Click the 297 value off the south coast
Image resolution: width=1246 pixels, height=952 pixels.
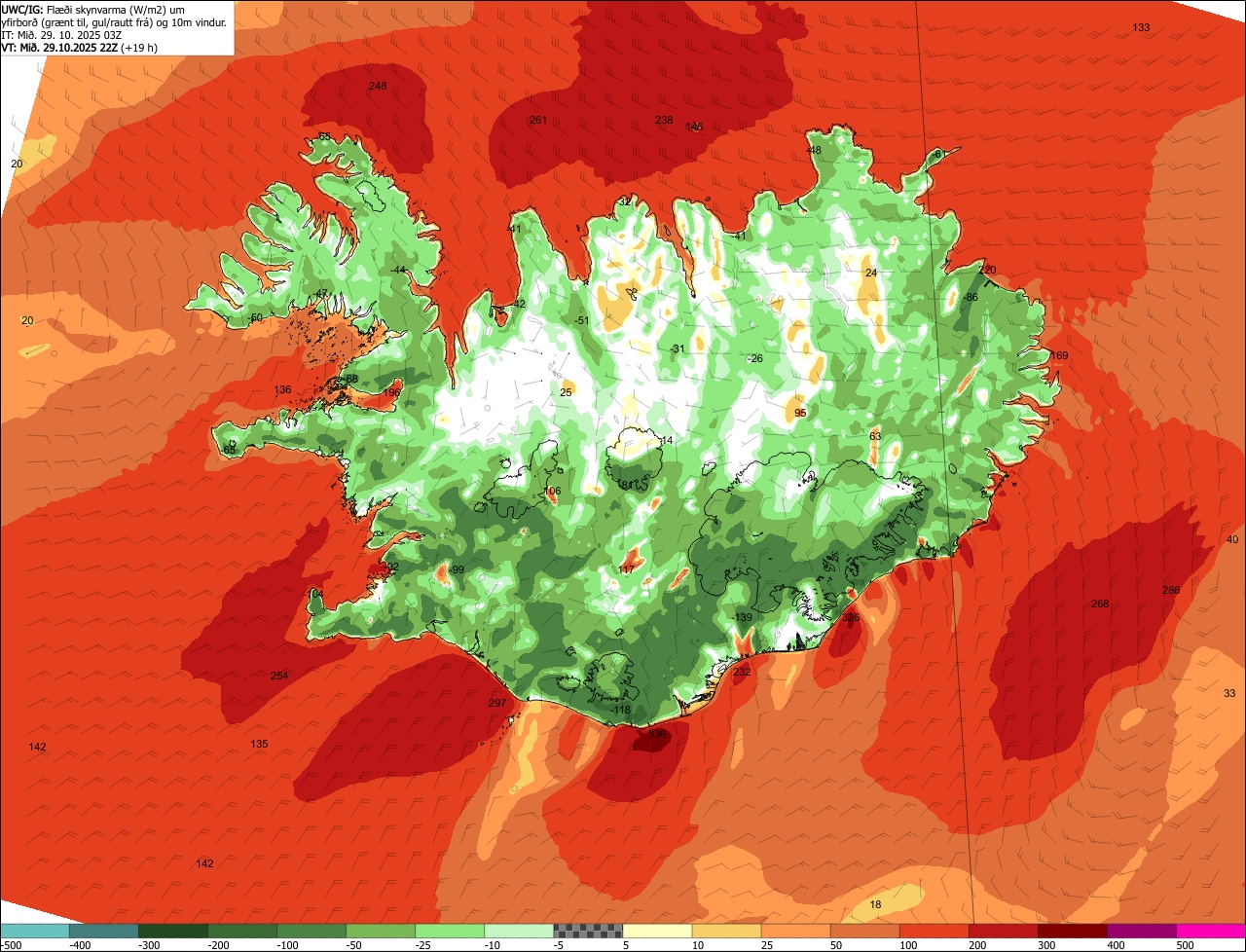pyautogui.click(x=497, y=704)
